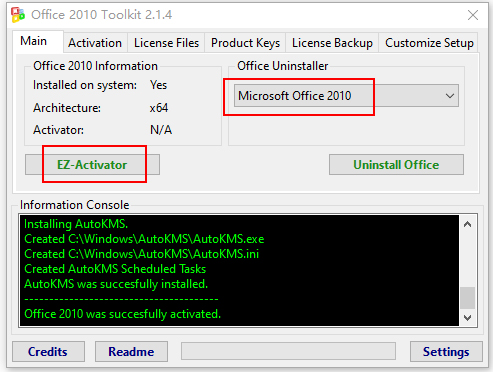Open the Credits dialog
This screenshot has height=372, width=493.
(x=48, y=351)
